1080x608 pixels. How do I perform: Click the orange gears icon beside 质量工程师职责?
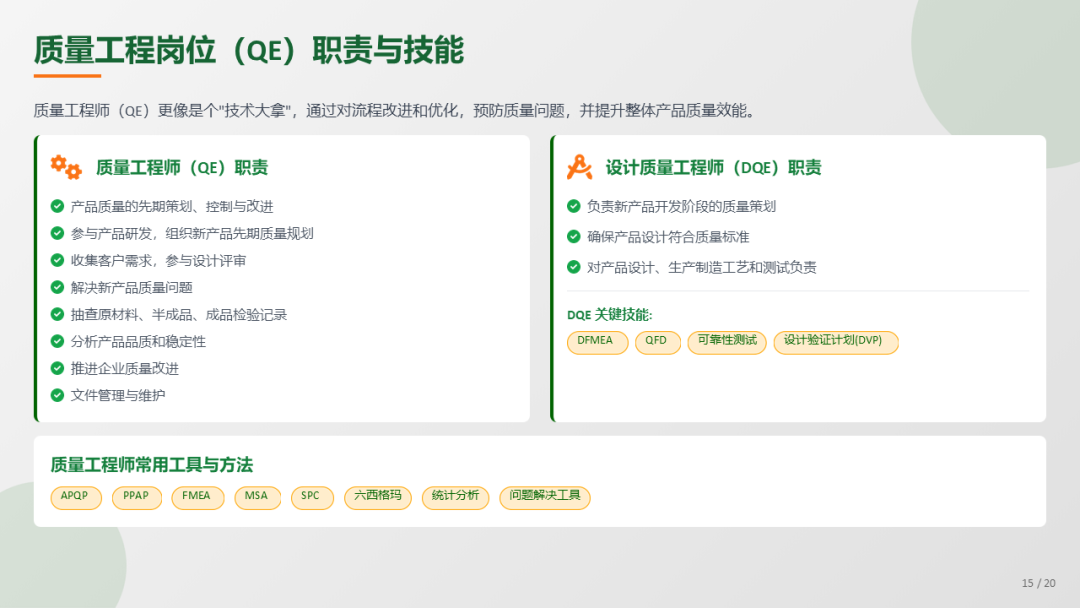tap(66, 167)
